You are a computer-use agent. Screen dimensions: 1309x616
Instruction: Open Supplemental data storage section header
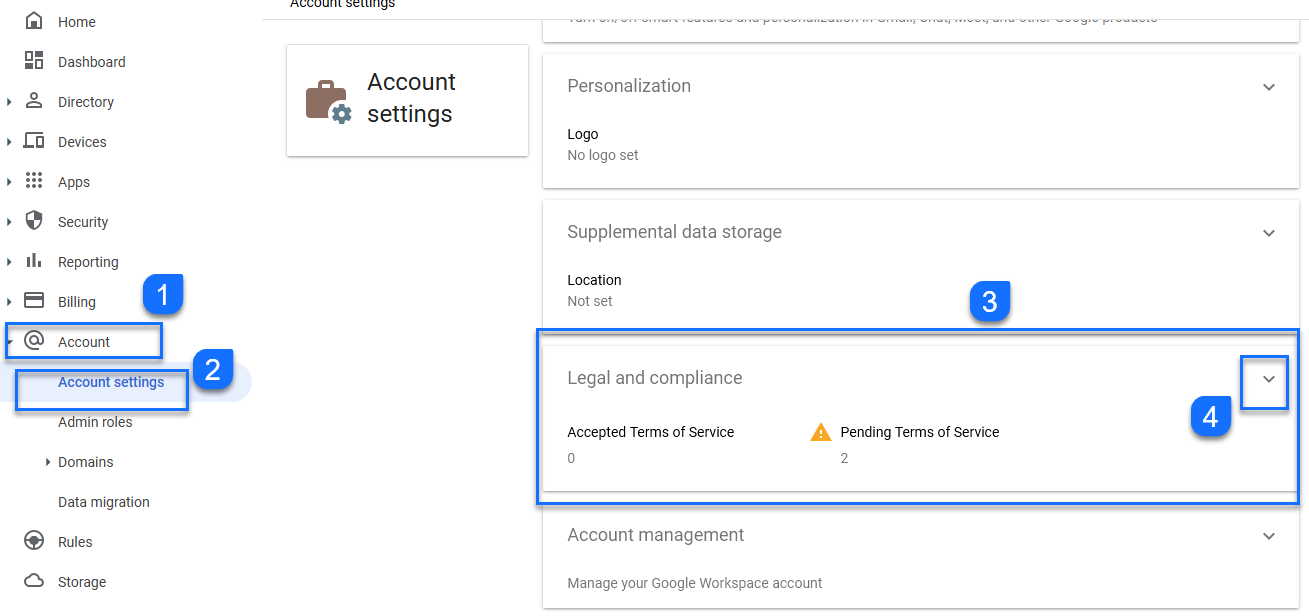[x=674, y=232]
